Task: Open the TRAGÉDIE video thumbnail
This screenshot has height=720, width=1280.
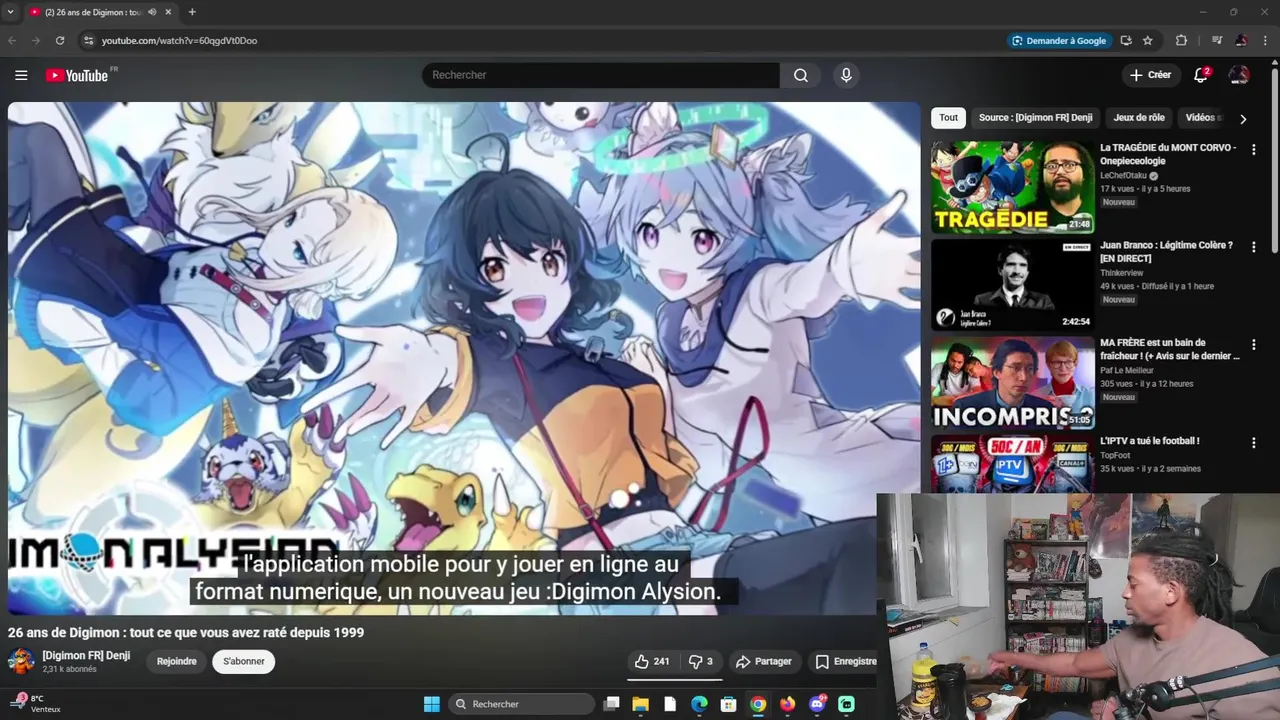Action: [x=1012, y=187]
